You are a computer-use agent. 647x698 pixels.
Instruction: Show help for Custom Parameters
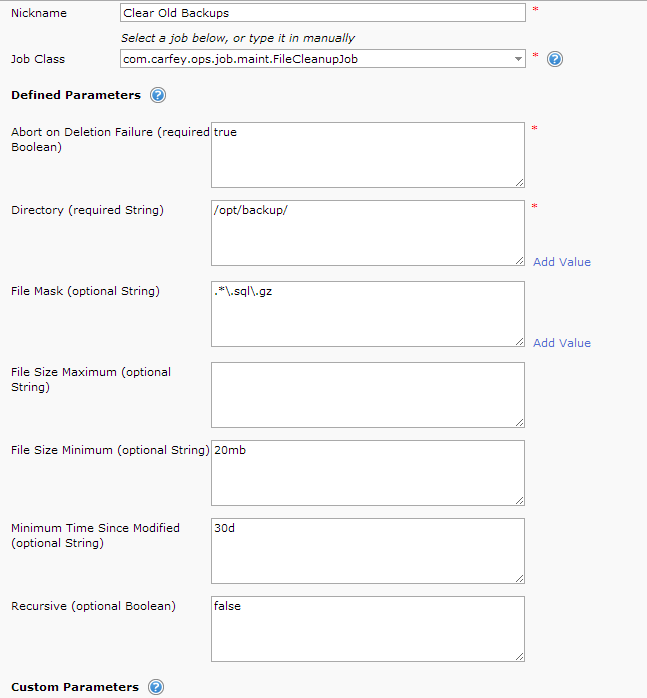155,687
